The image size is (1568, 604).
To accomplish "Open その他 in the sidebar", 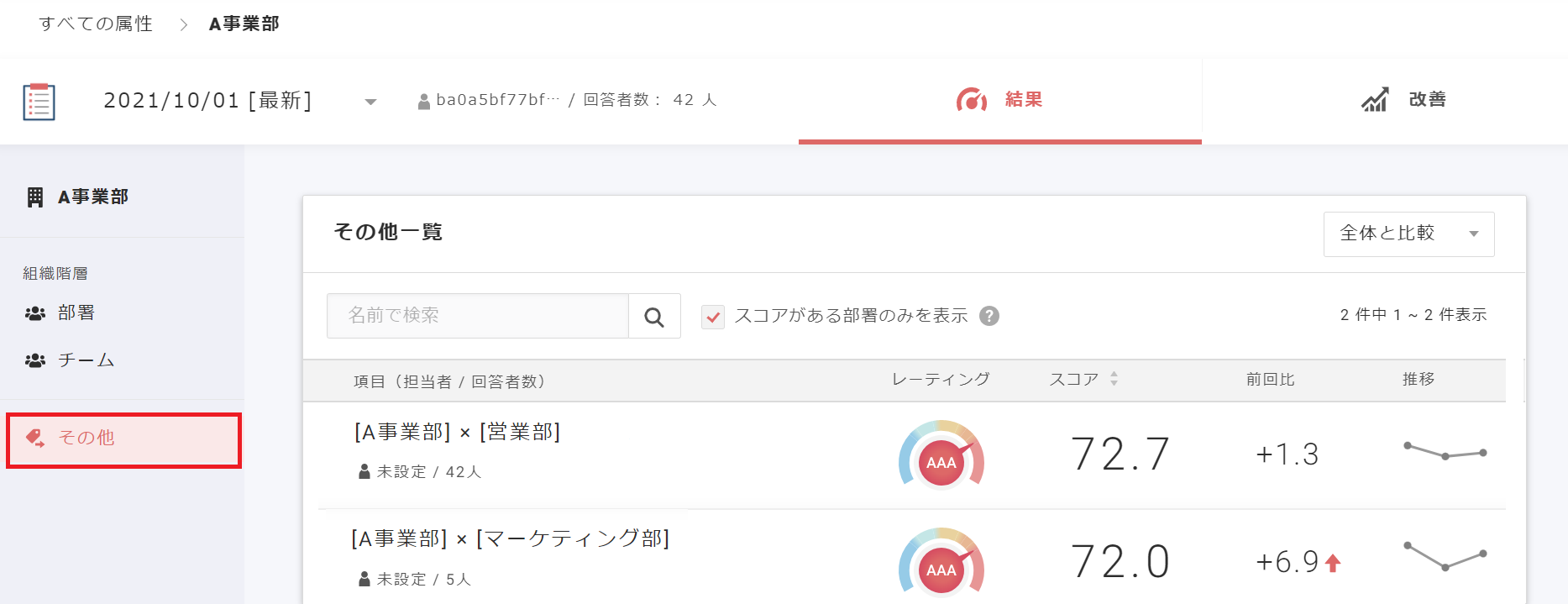I will click(x=86, y=438).
